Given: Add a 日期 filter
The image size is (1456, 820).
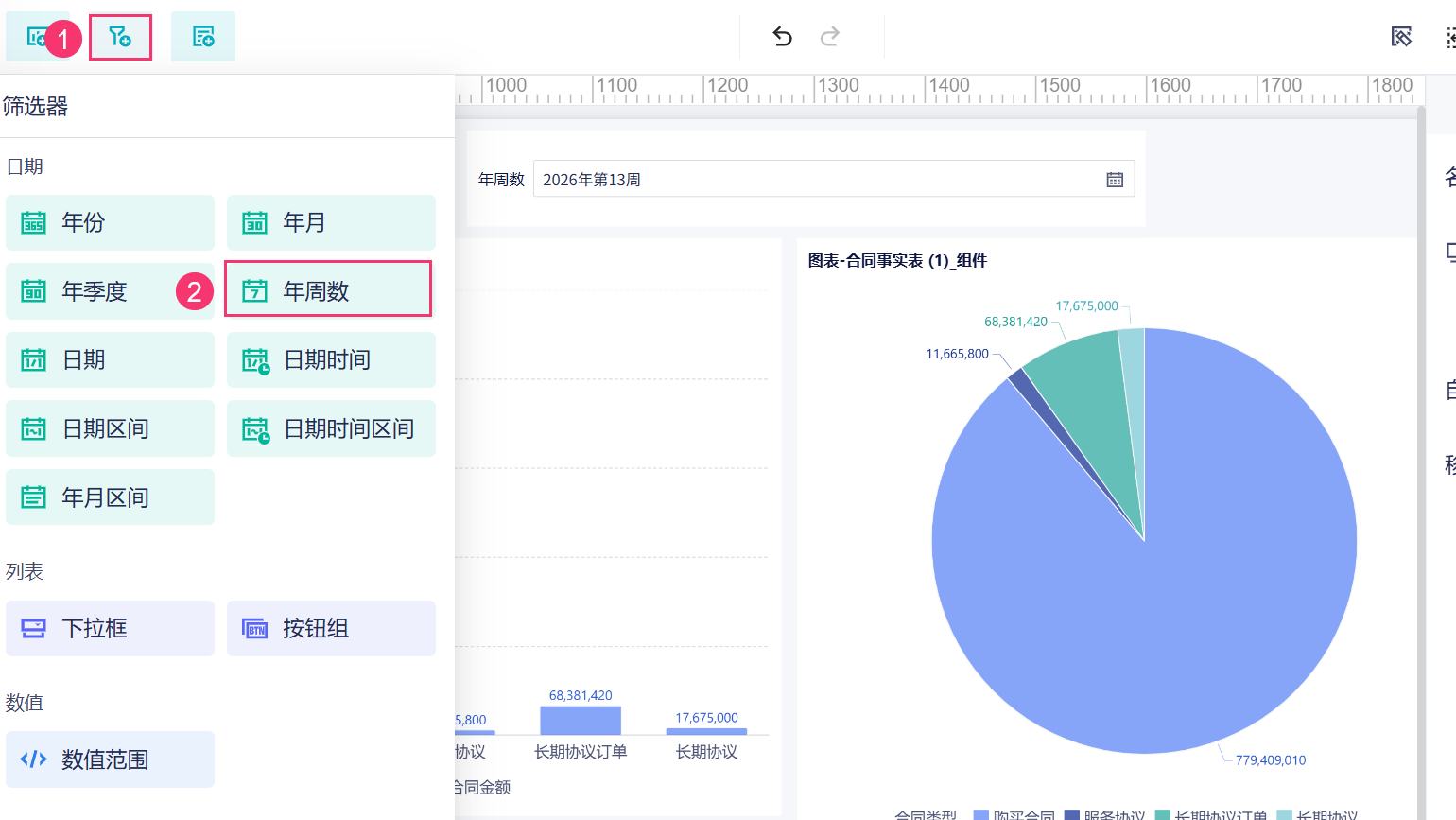Looking at the screenshot, I should click(x=110, y=359).
